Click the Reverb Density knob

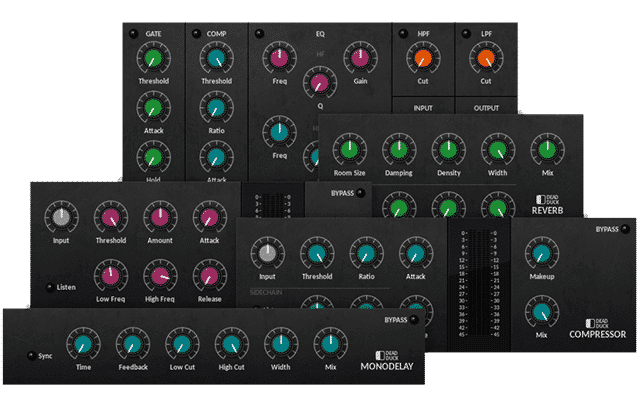click(x=449, y=150)
